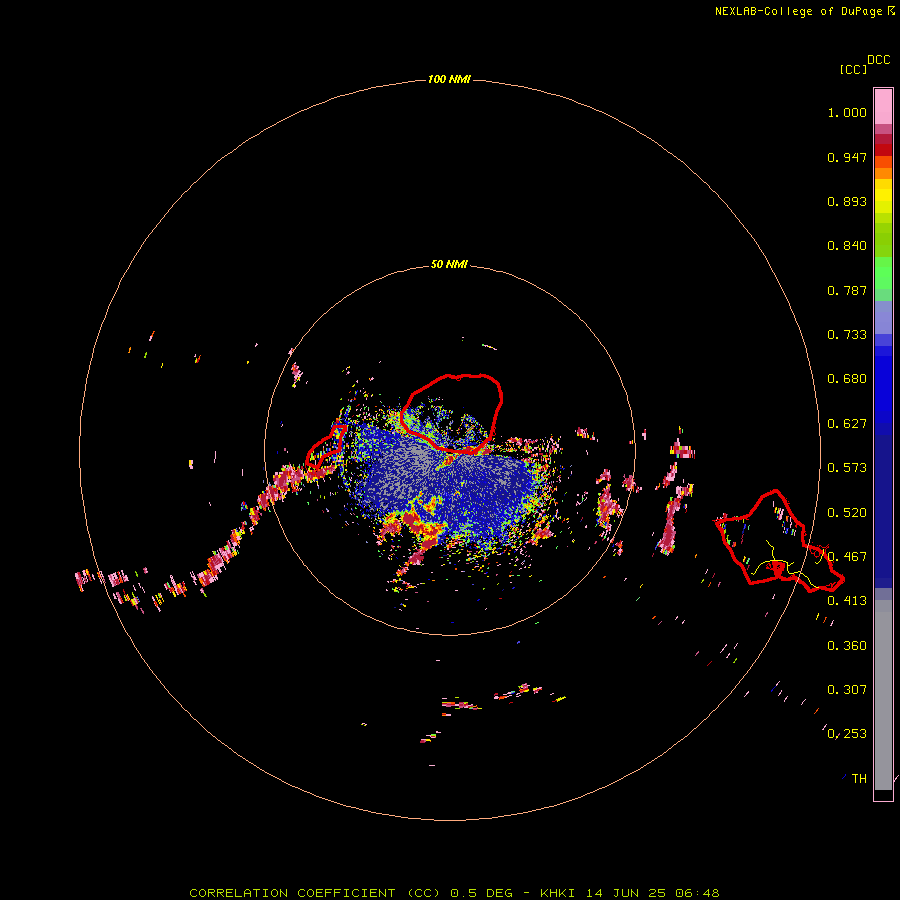Click the bright green segment of the color bar
The height and width of the screenshot is (900, 900).
click(883, 273)
